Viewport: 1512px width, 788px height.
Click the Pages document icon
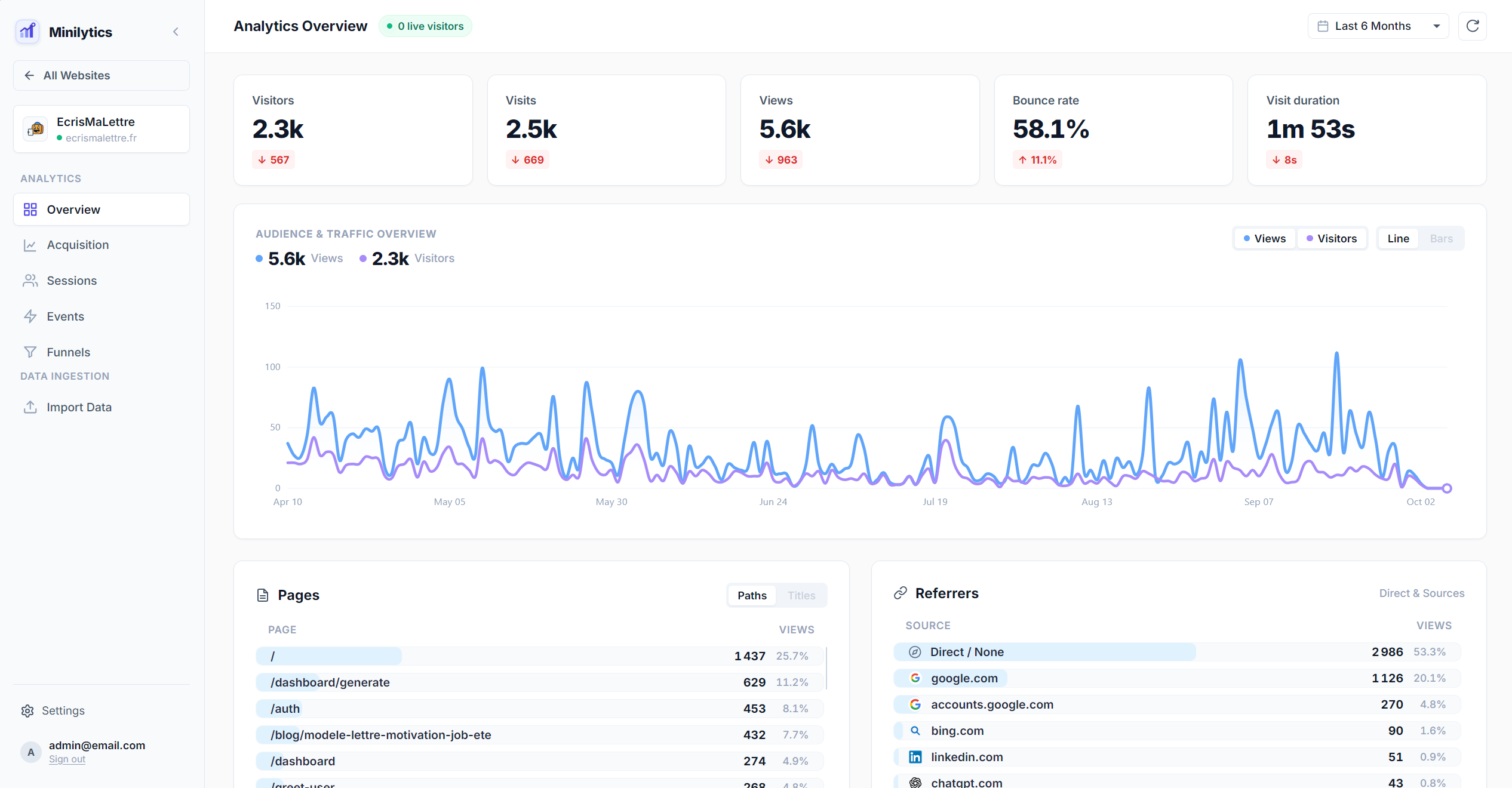click(x=263, y=595)
